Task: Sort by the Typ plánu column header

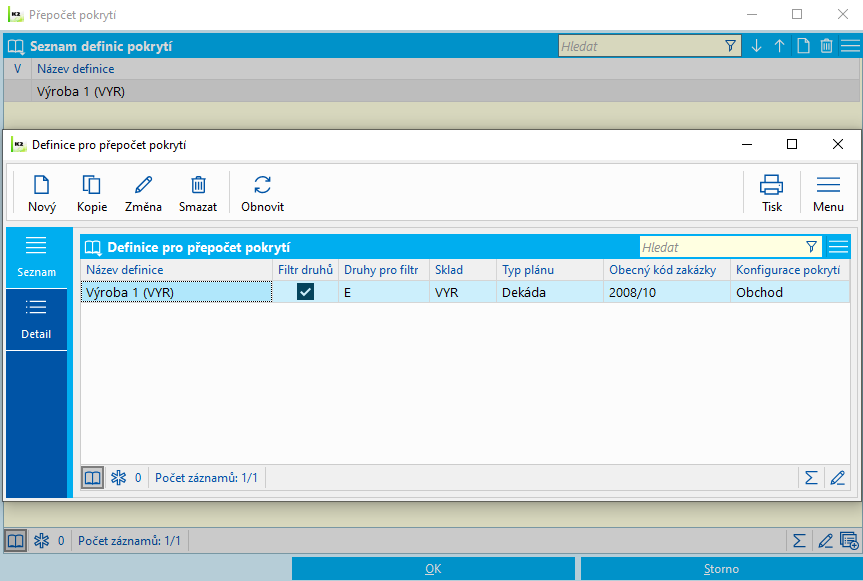Action: click(550, 270)
